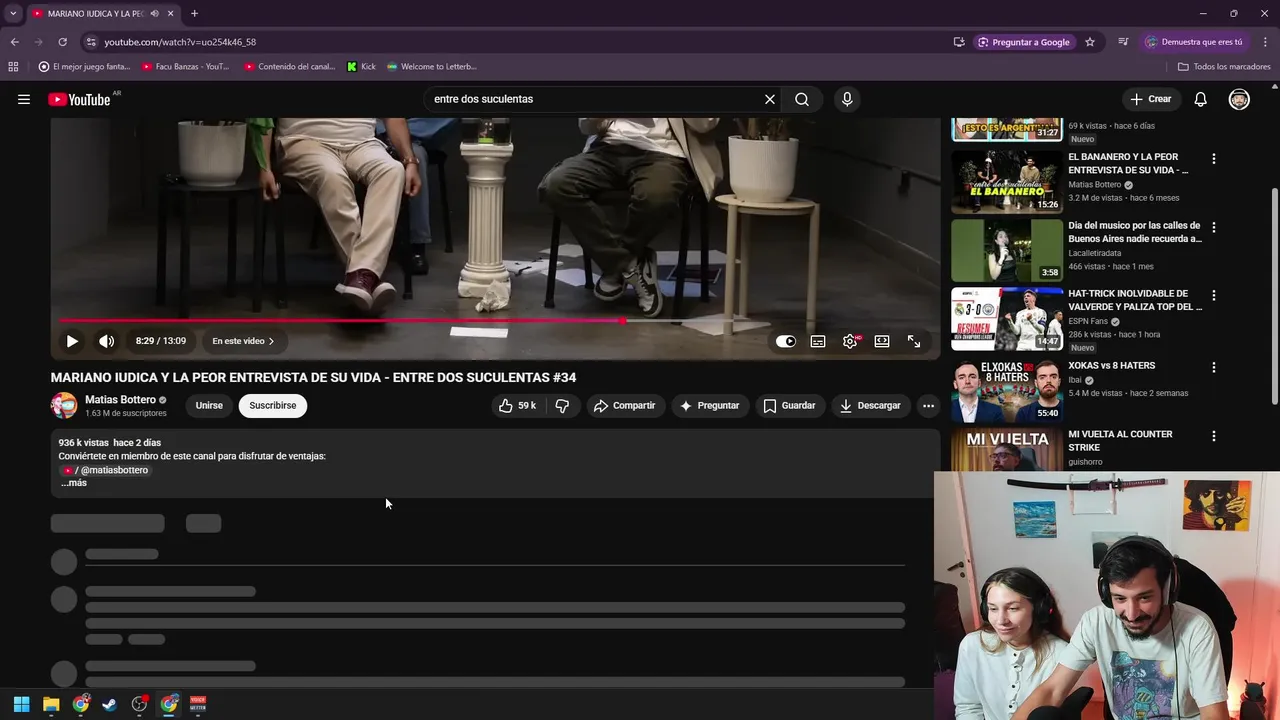Open 'Demuestra que eres tú' profile button
This screenshot has width=1280, height=720.
pos(1194,42)
